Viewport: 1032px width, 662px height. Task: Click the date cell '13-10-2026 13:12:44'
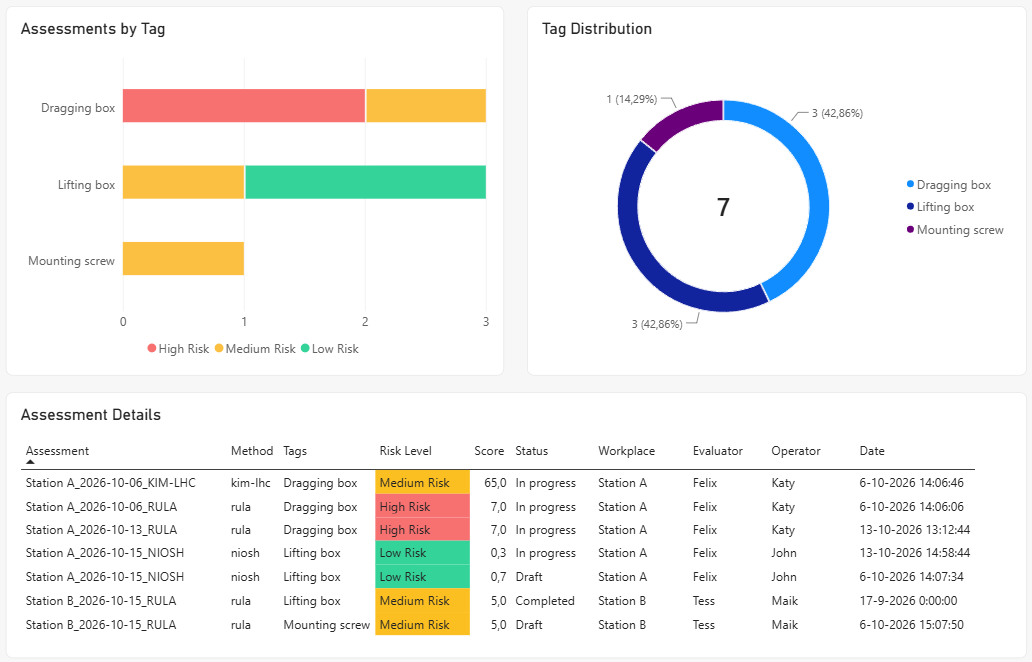click(915, 530)
